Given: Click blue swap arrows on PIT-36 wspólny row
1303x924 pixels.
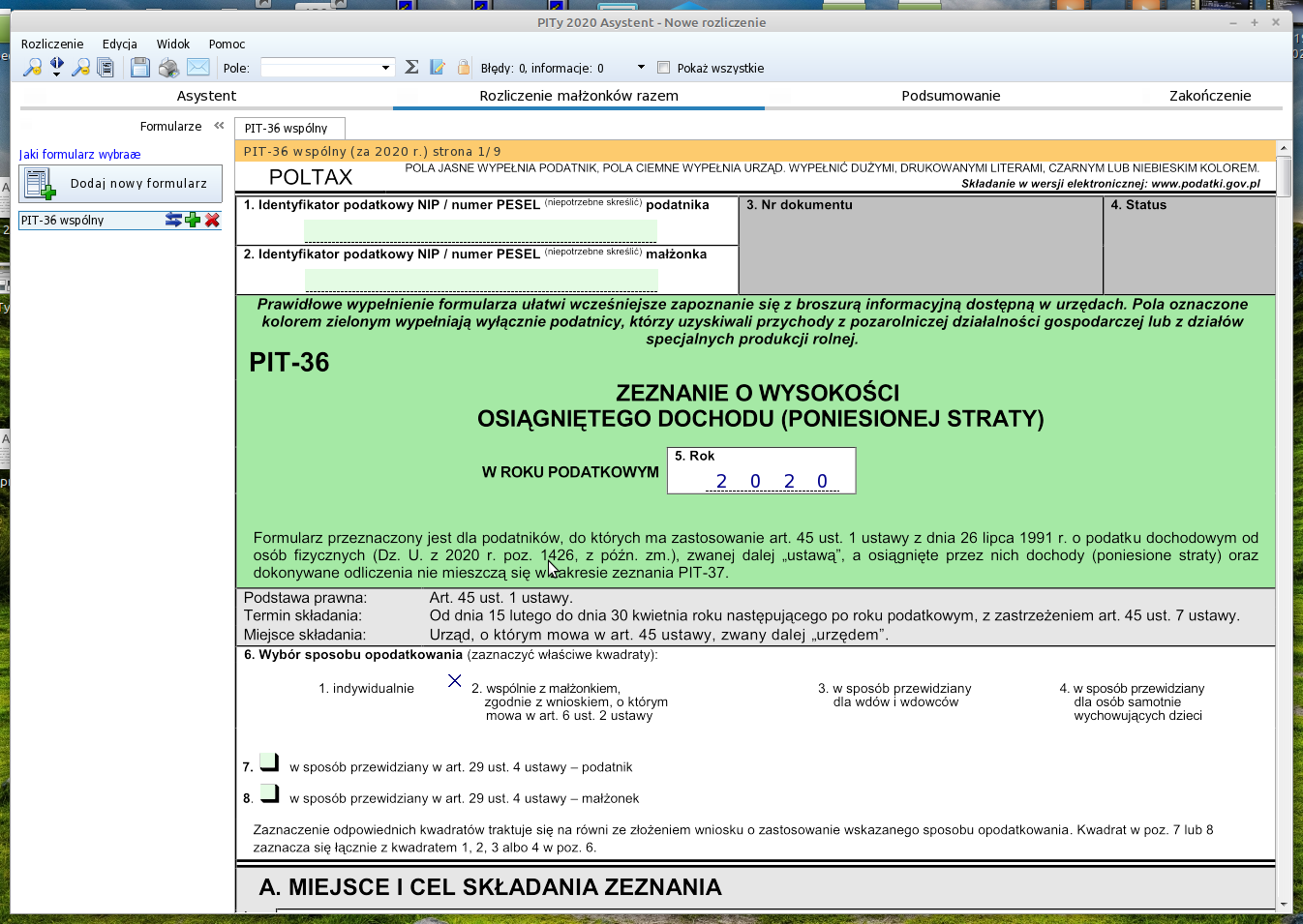Looking at the screenshot, I should 173,221.
